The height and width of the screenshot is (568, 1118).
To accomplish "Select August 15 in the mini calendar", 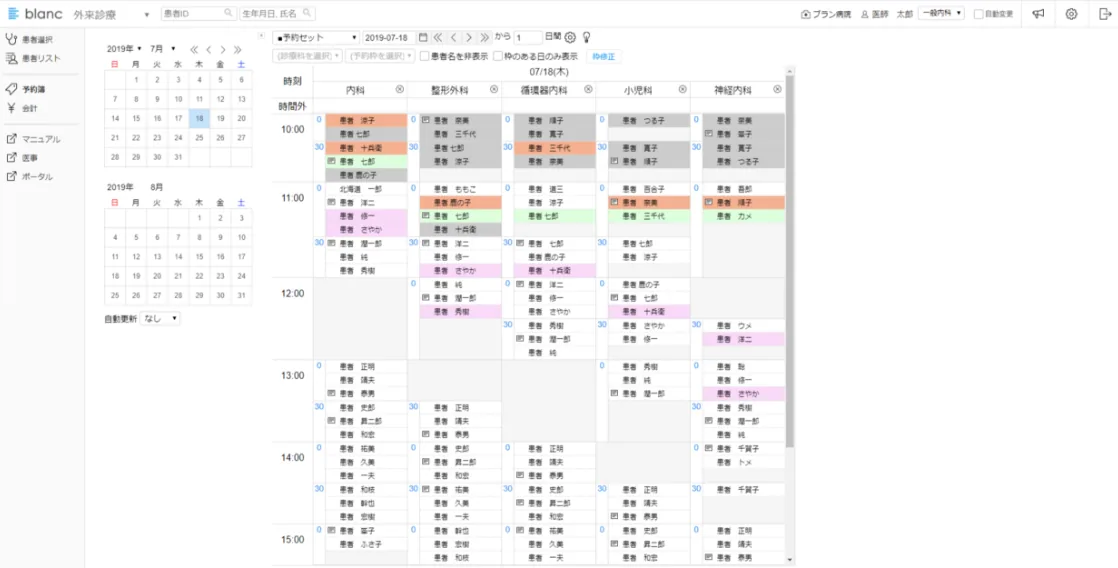I will (200, 256).
